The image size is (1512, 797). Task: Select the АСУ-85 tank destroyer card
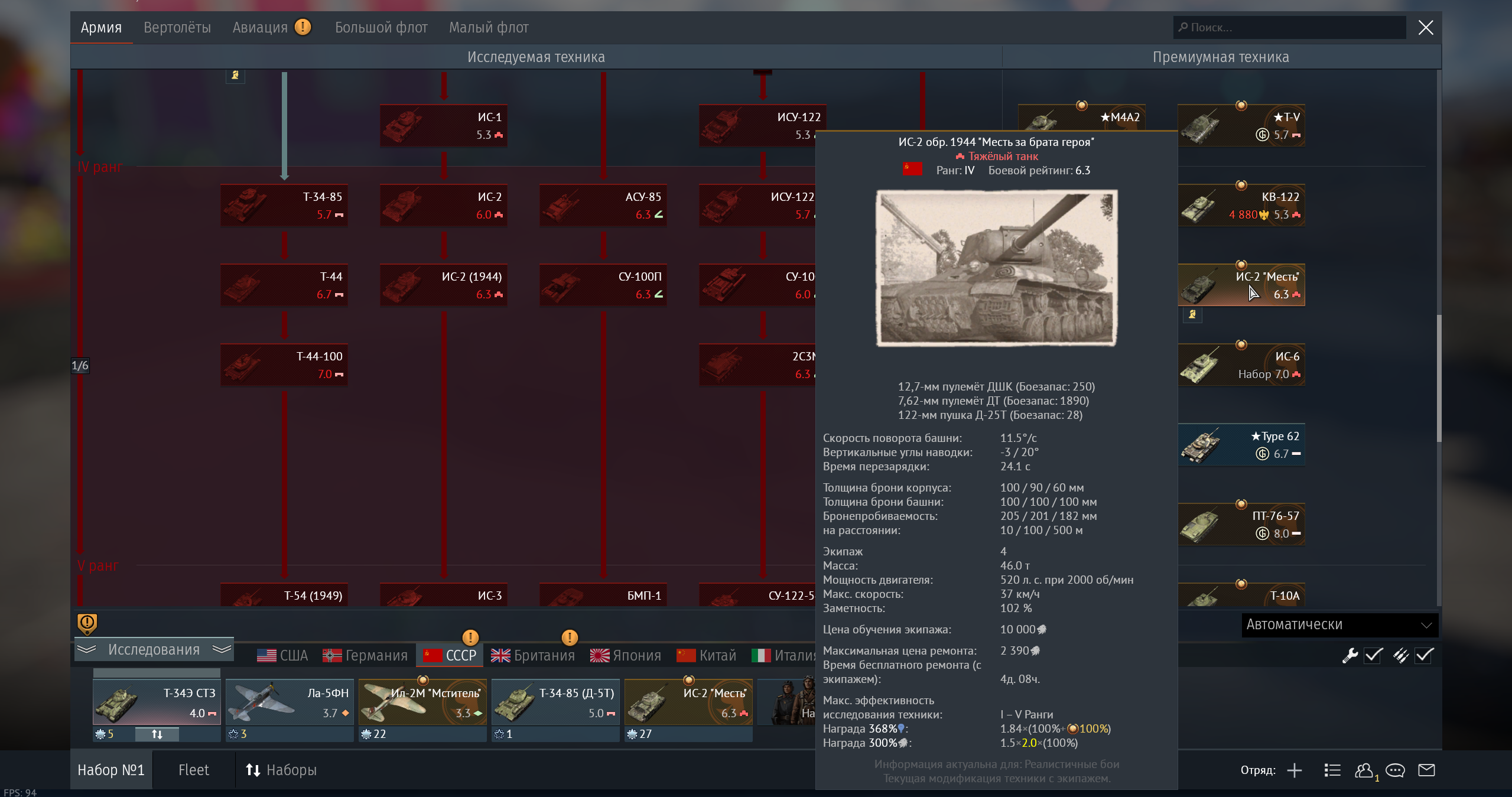click(x=603, y=206)
